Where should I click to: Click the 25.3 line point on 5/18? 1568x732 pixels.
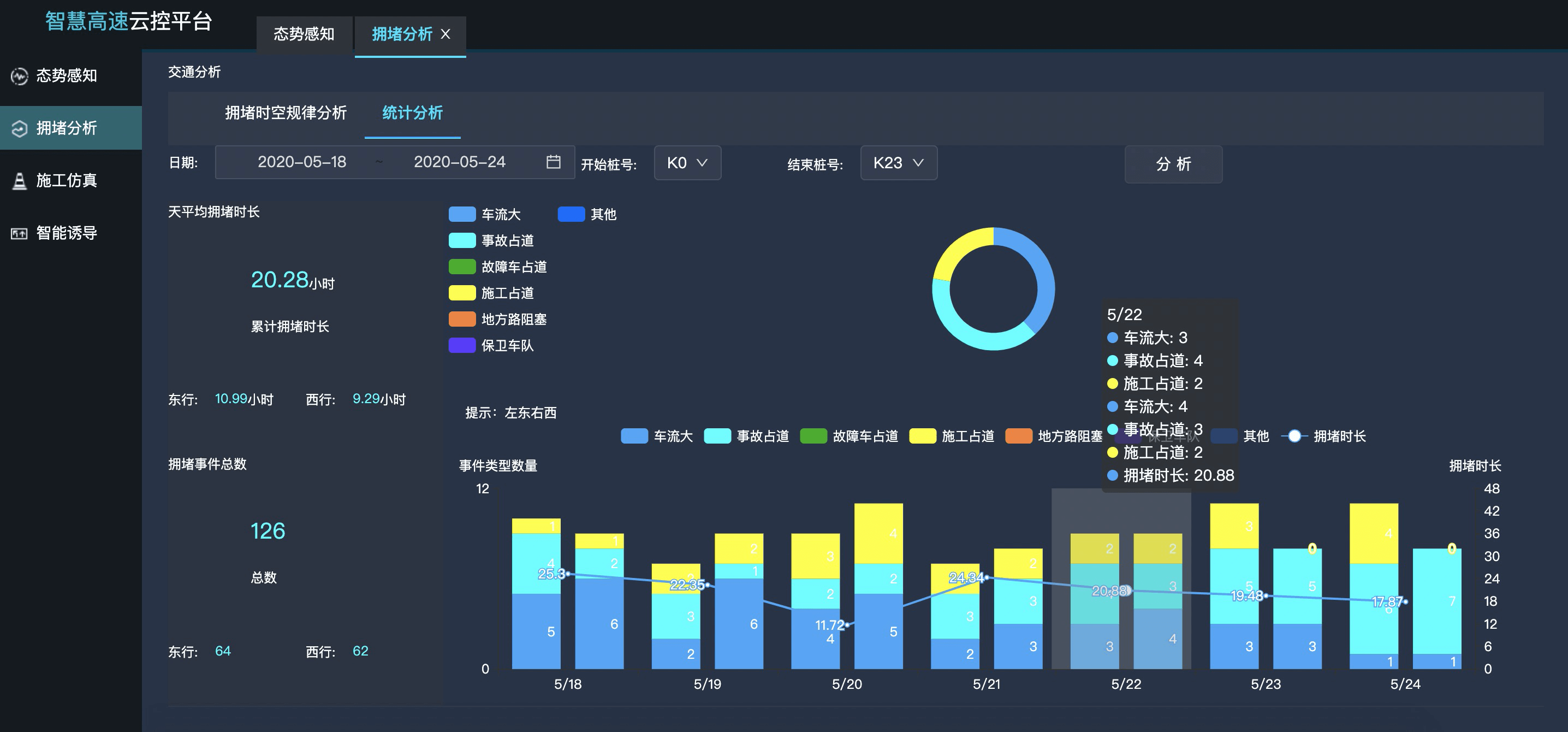569,574
